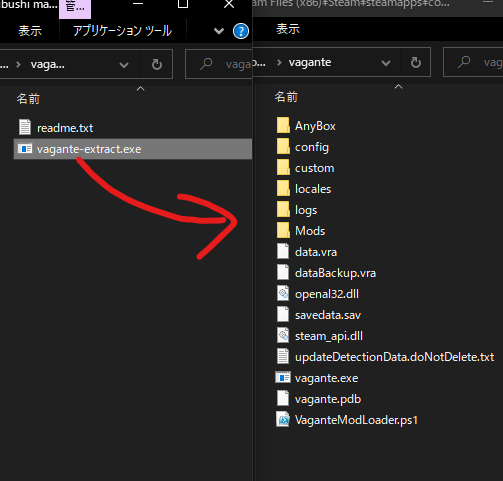Open Help via the blue question mark icon
This screenshot has height=481, width=503.
[x=241, y=31]
